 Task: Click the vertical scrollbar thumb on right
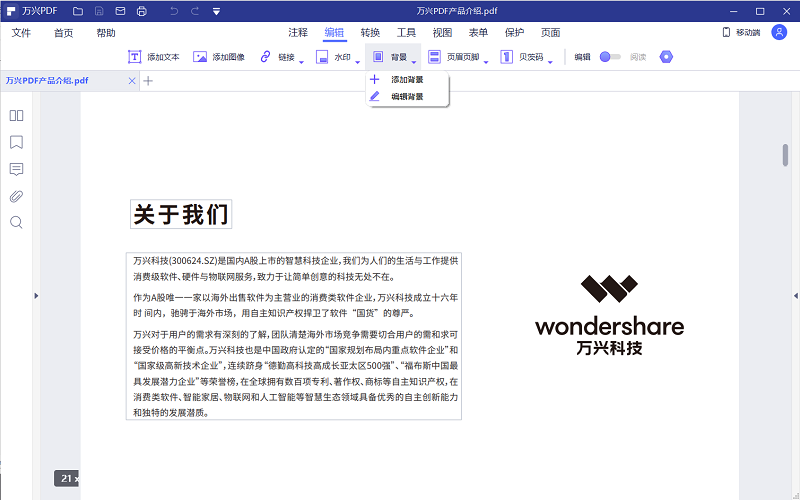click(785, 155)
